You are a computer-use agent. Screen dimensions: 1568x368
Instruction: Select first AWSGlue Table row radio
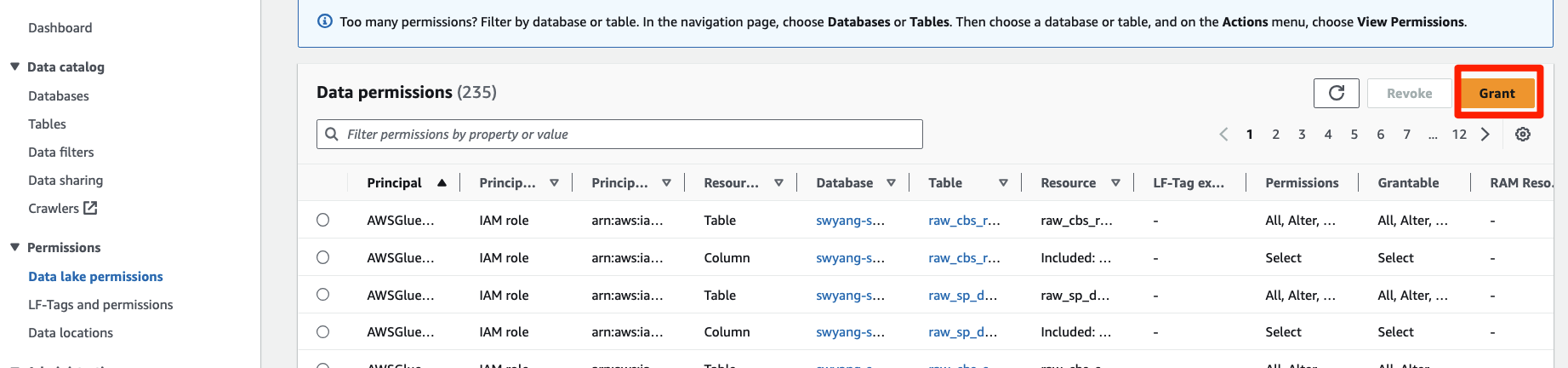[323, 220]
